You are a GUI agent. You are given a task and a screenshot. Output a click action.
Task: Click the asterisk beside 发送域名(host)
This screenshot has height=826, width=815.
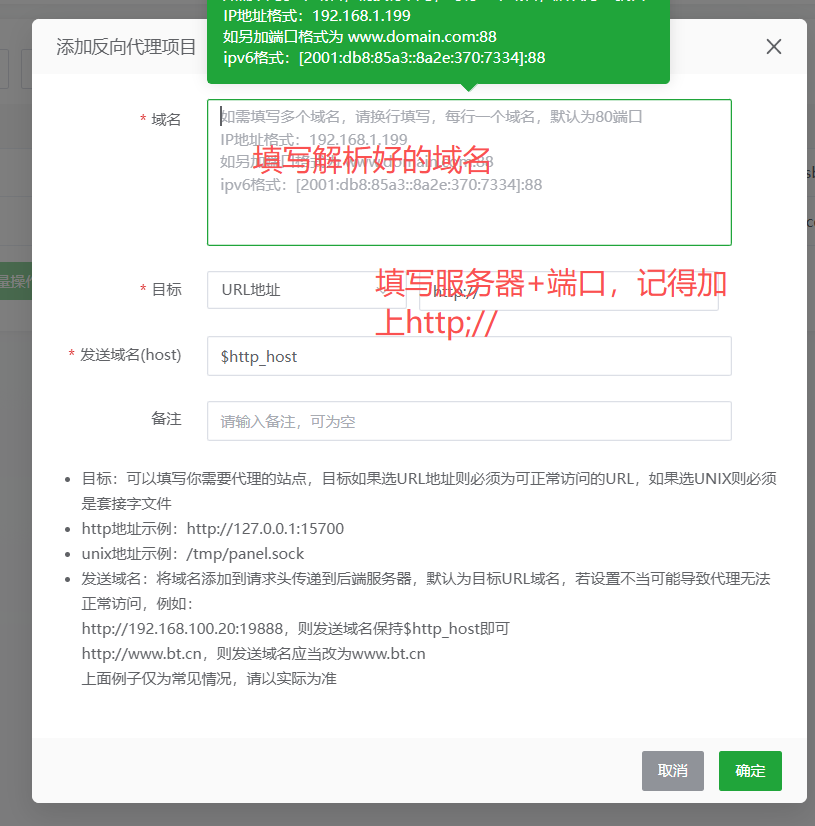click(x=71, y=354)
